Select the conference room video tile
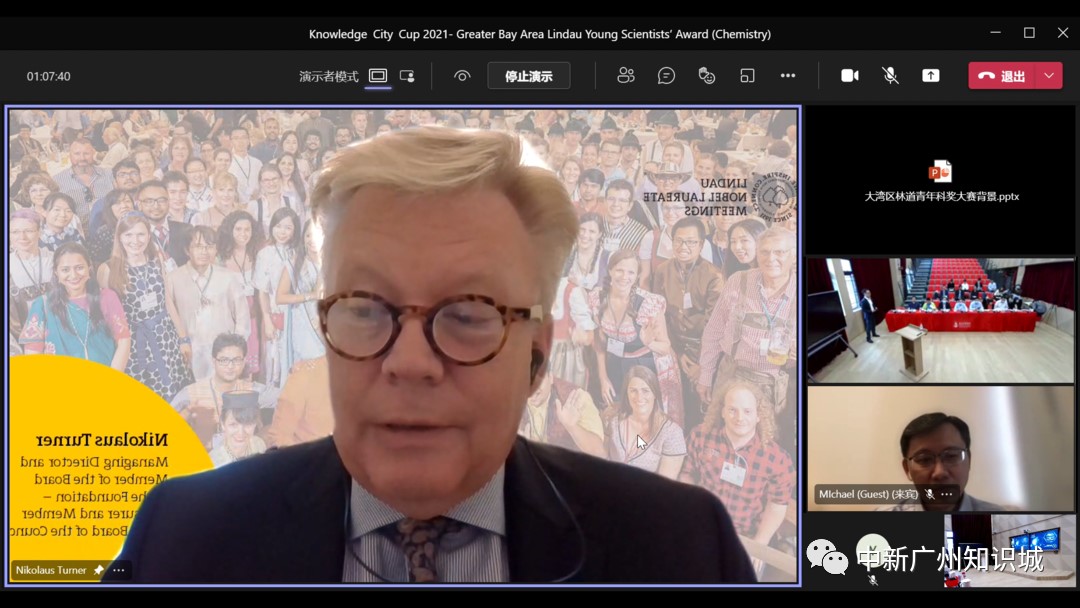Image resolution: width=1080 pixels, height=608 pixels. pos(941,320)
